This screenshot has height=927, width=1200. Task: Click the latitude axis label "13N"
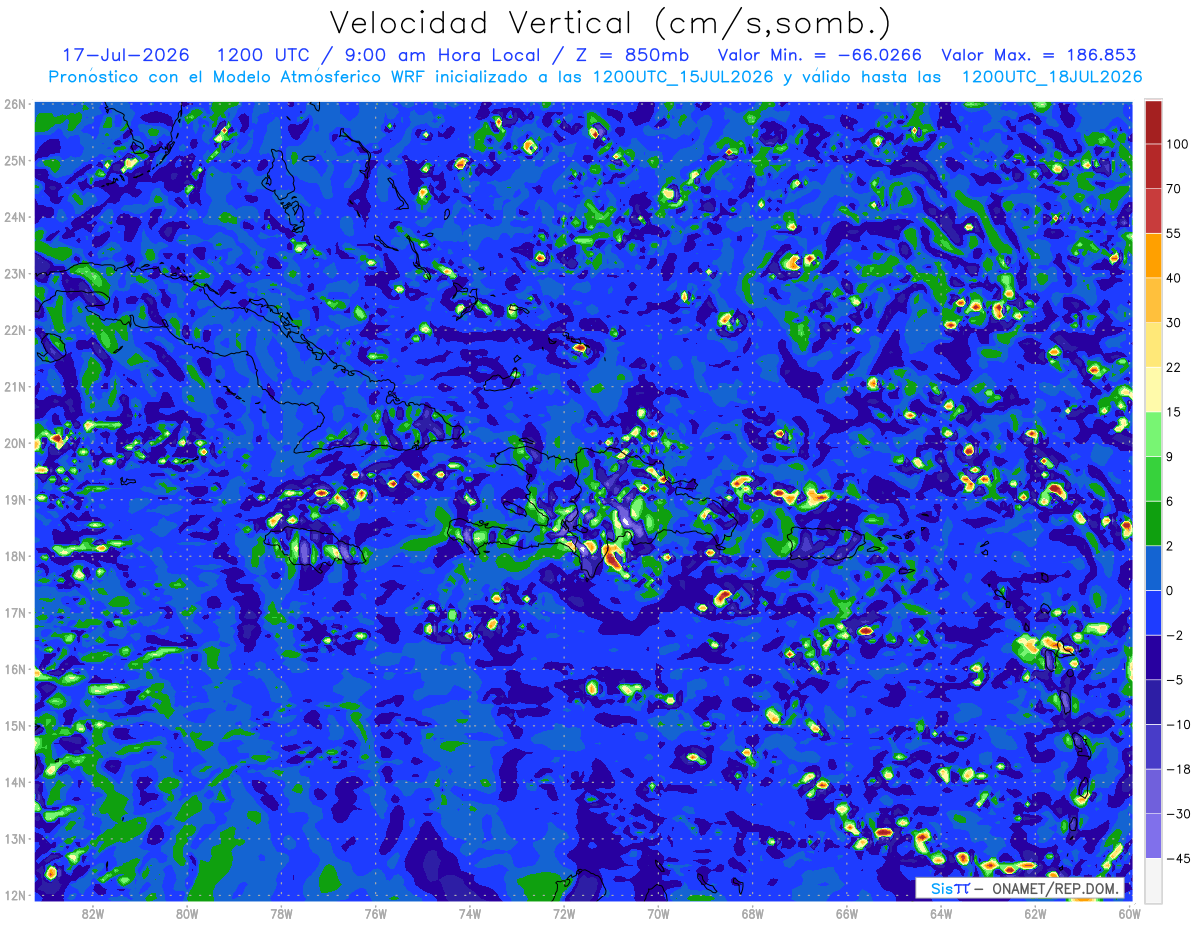tap(15, 838)
